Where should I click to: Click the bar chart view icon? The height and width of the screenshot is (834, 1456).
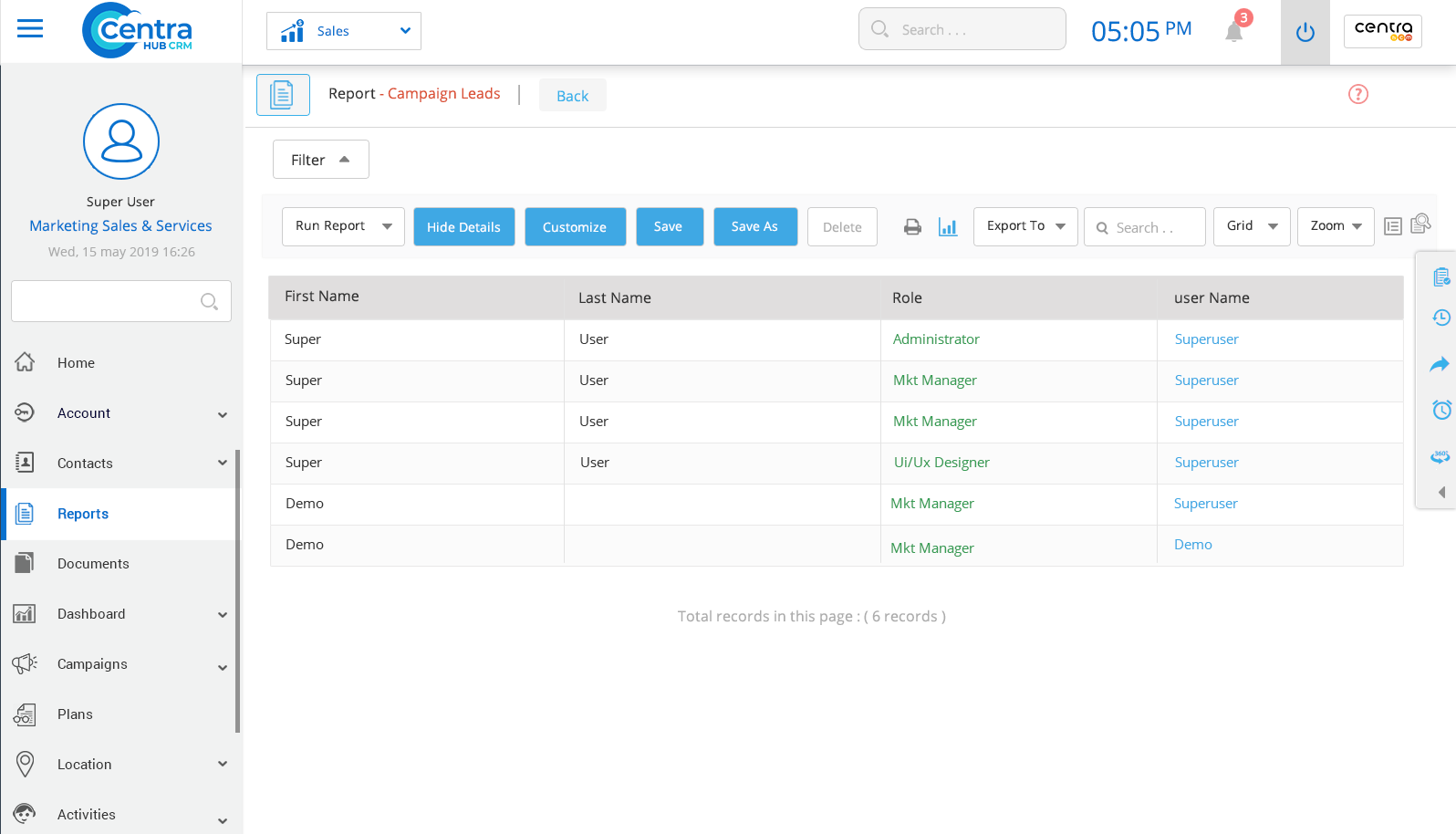coord(948,227)
